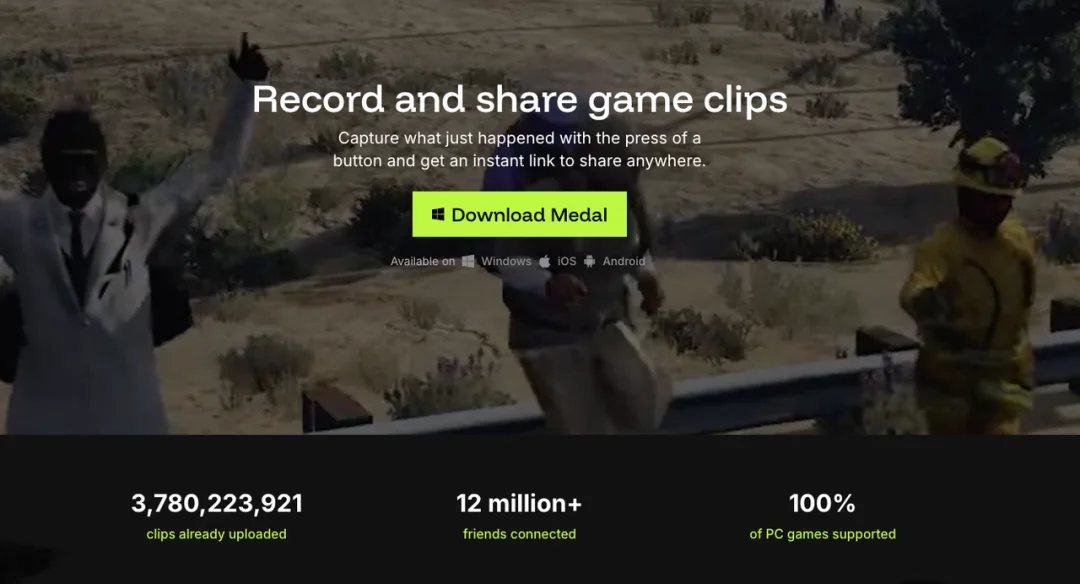This screenshot has height=584, width=1080.
Task: Click the 100% statistic
Action: pos(822,503)
